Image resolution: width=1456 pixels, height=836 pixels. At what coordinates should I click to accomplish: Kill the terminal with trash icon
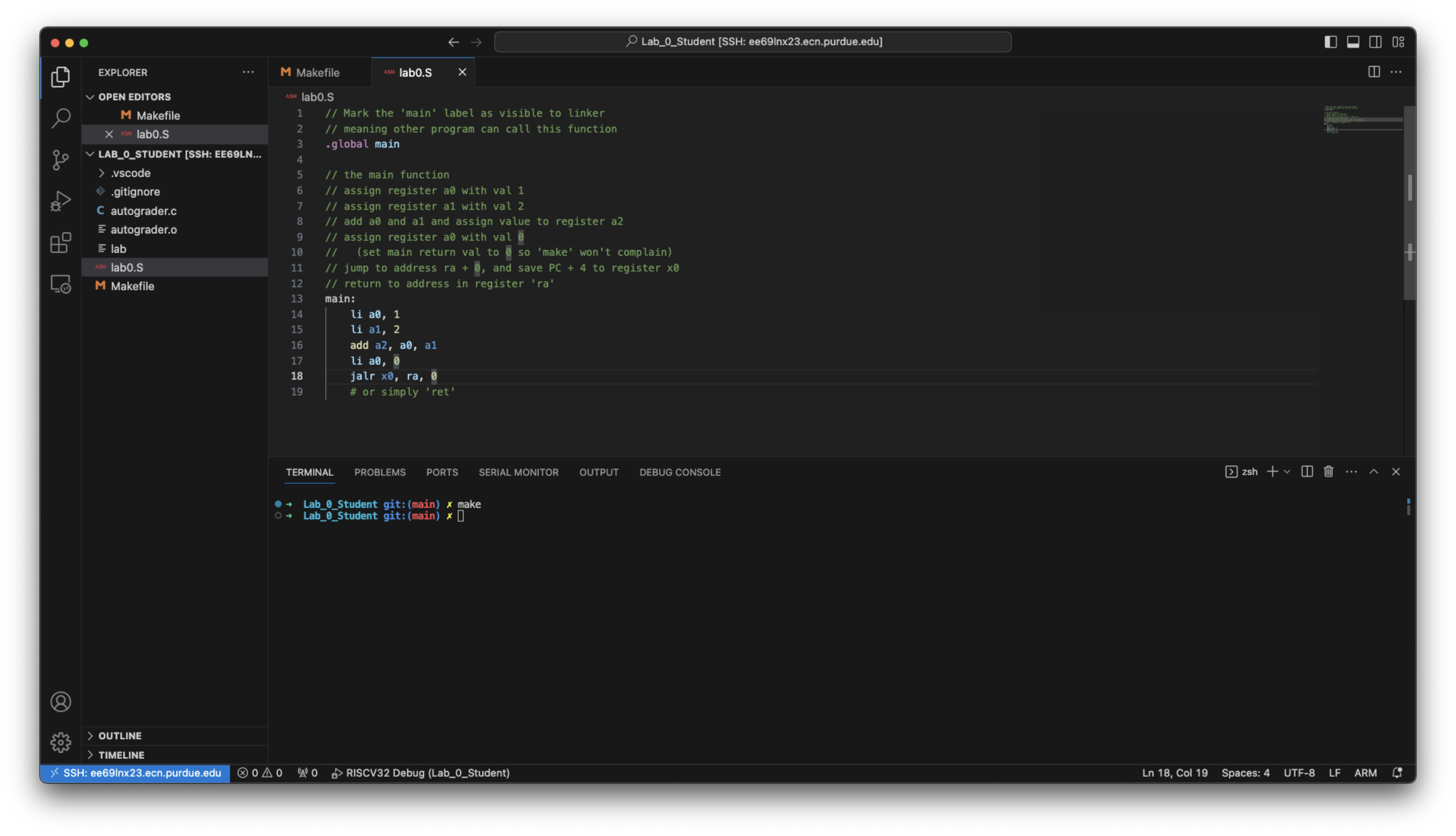coord(1328,471)
